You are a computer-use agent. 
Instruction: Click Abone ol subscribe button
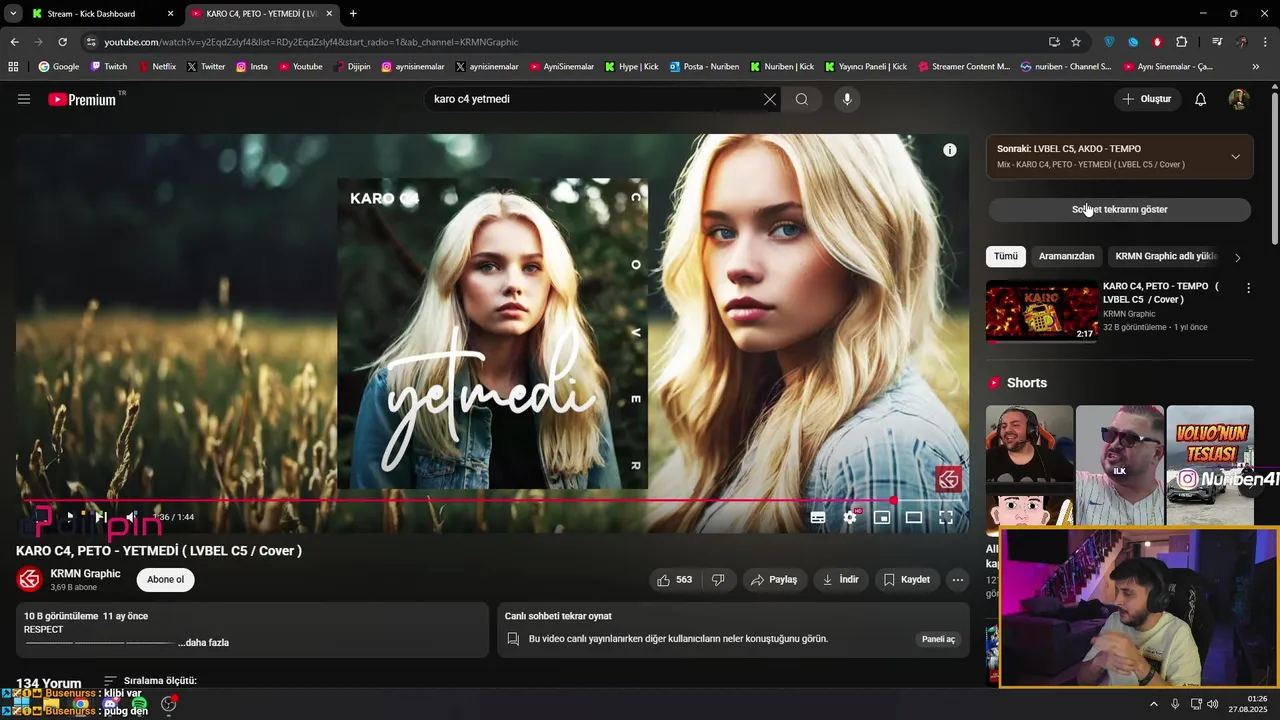click(166, 580)
